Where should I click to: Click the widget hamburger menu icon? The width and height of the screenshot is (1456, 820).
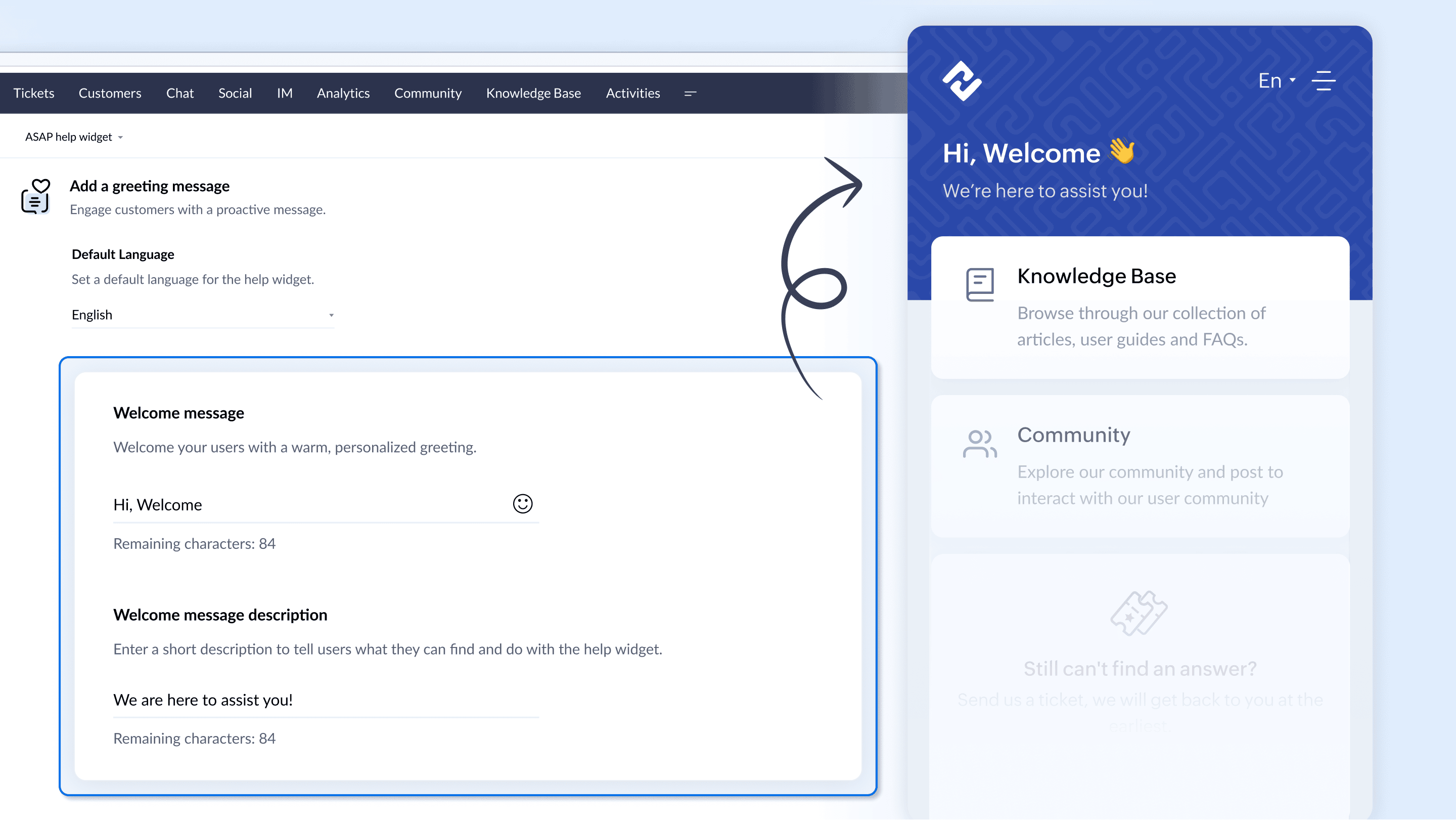pos(1323,81)
